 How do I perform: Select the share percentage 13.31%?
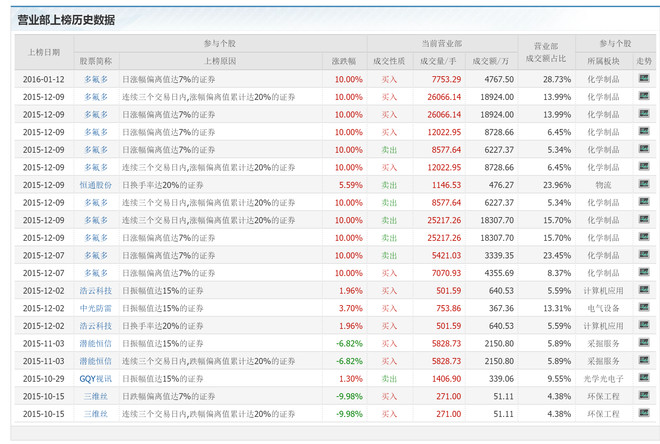click(557, 308)
